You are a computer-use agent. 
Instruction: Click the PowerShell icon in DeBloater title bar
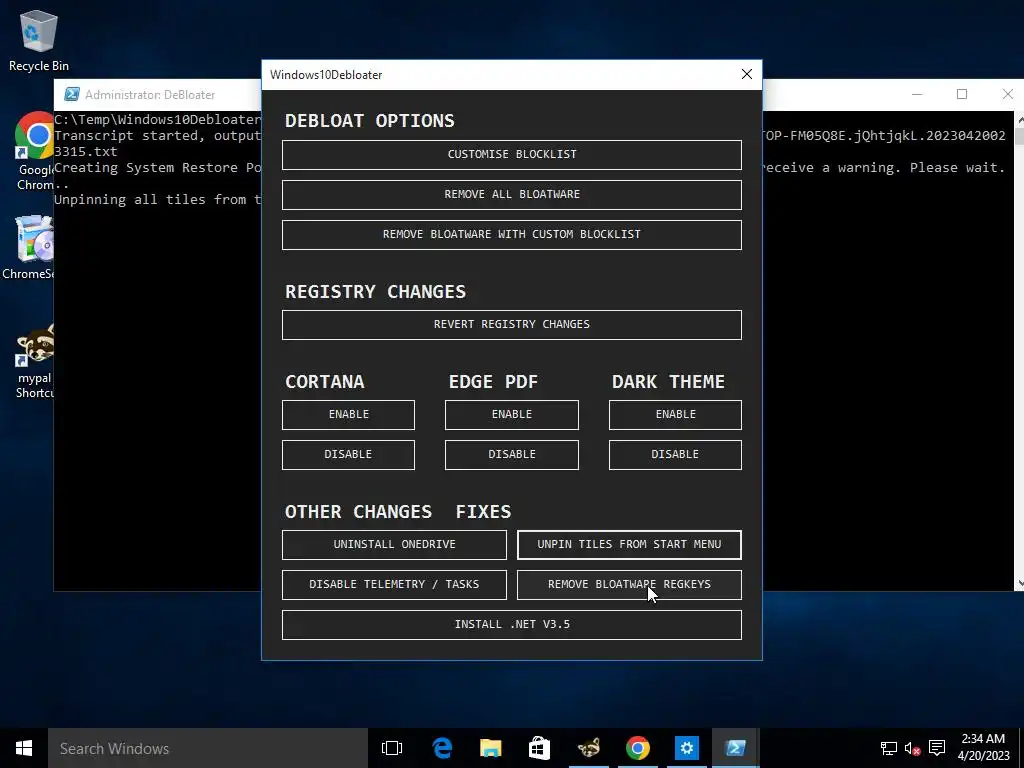click(x=72, y=95)
